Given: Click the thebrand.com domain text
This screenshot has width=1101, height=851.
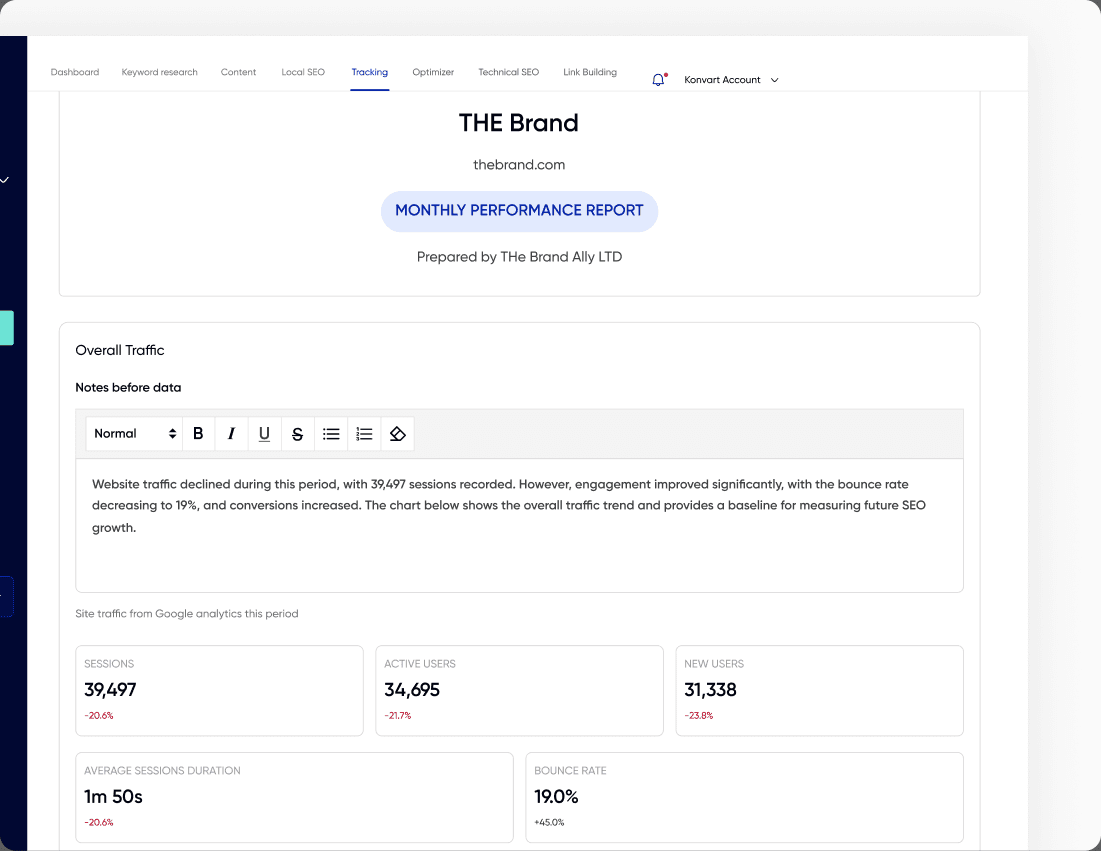Looking at the screenshot, I should pos(519,164).
